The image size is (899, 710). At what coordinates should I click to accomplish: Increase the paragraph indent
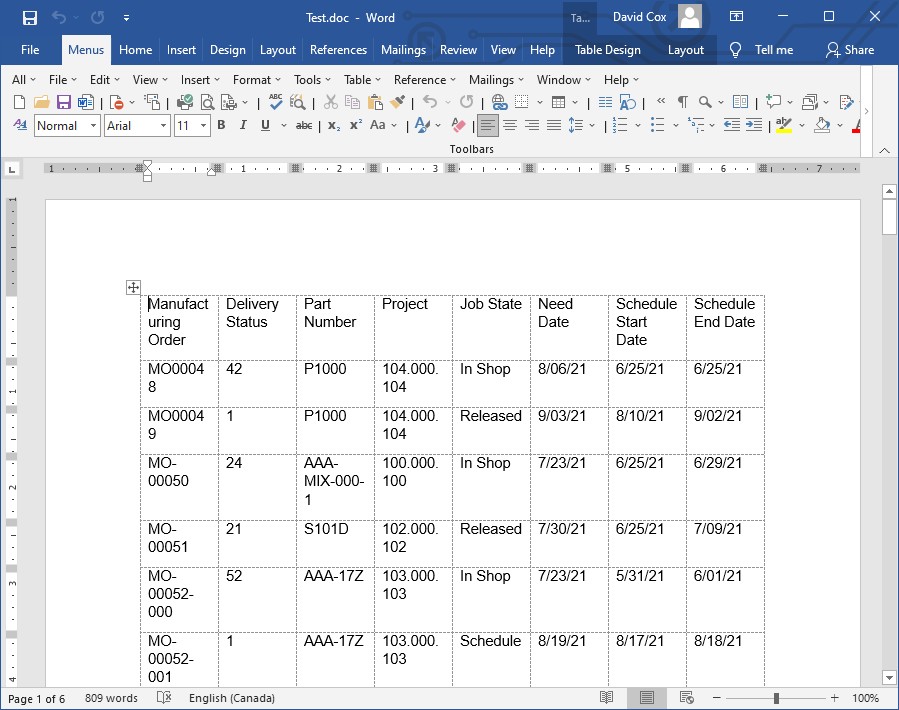tap(754, 125)
